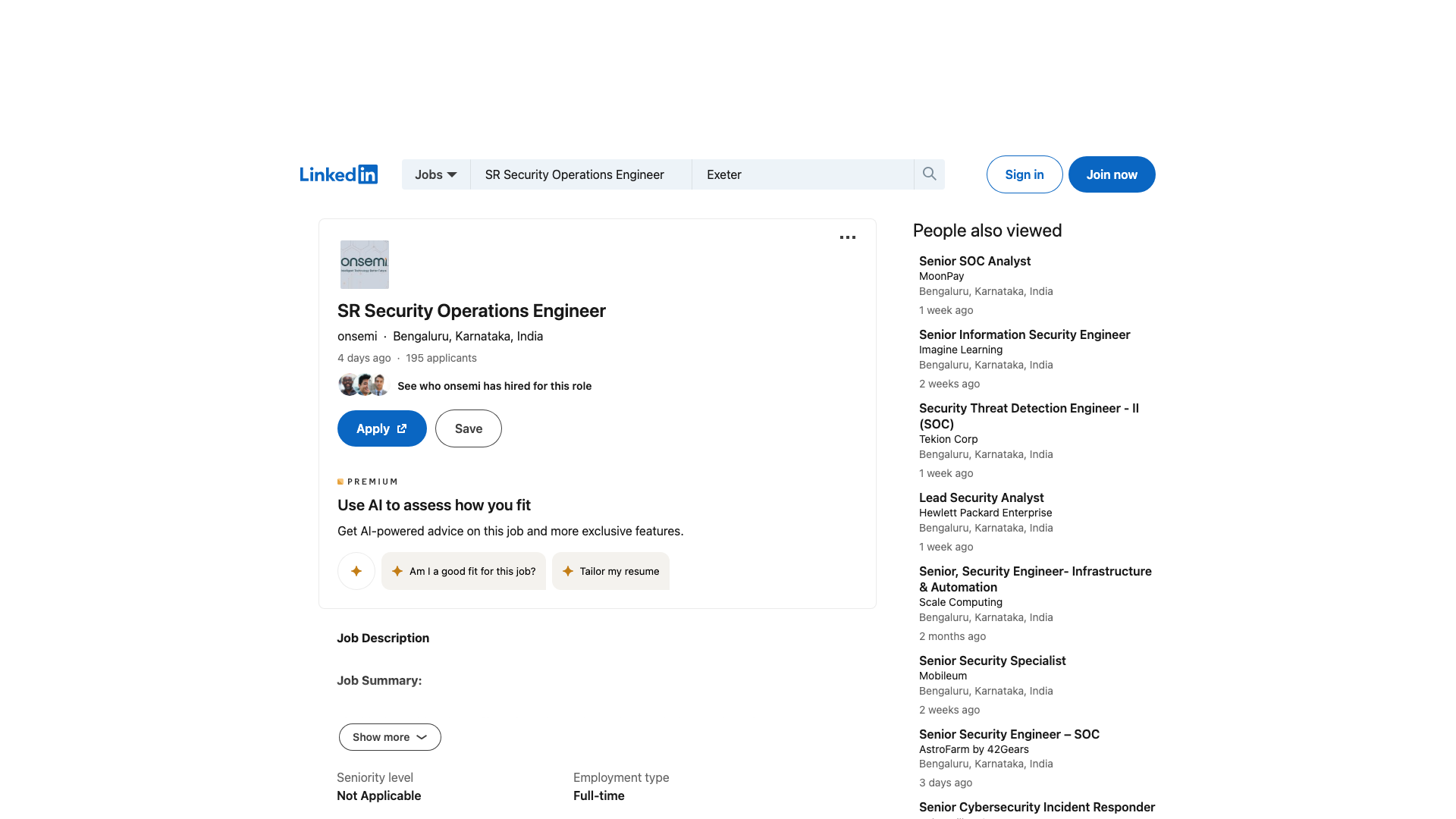Open See who onsemi has hired link
The image size is (1456, 819).
click(x=494, y=386)
